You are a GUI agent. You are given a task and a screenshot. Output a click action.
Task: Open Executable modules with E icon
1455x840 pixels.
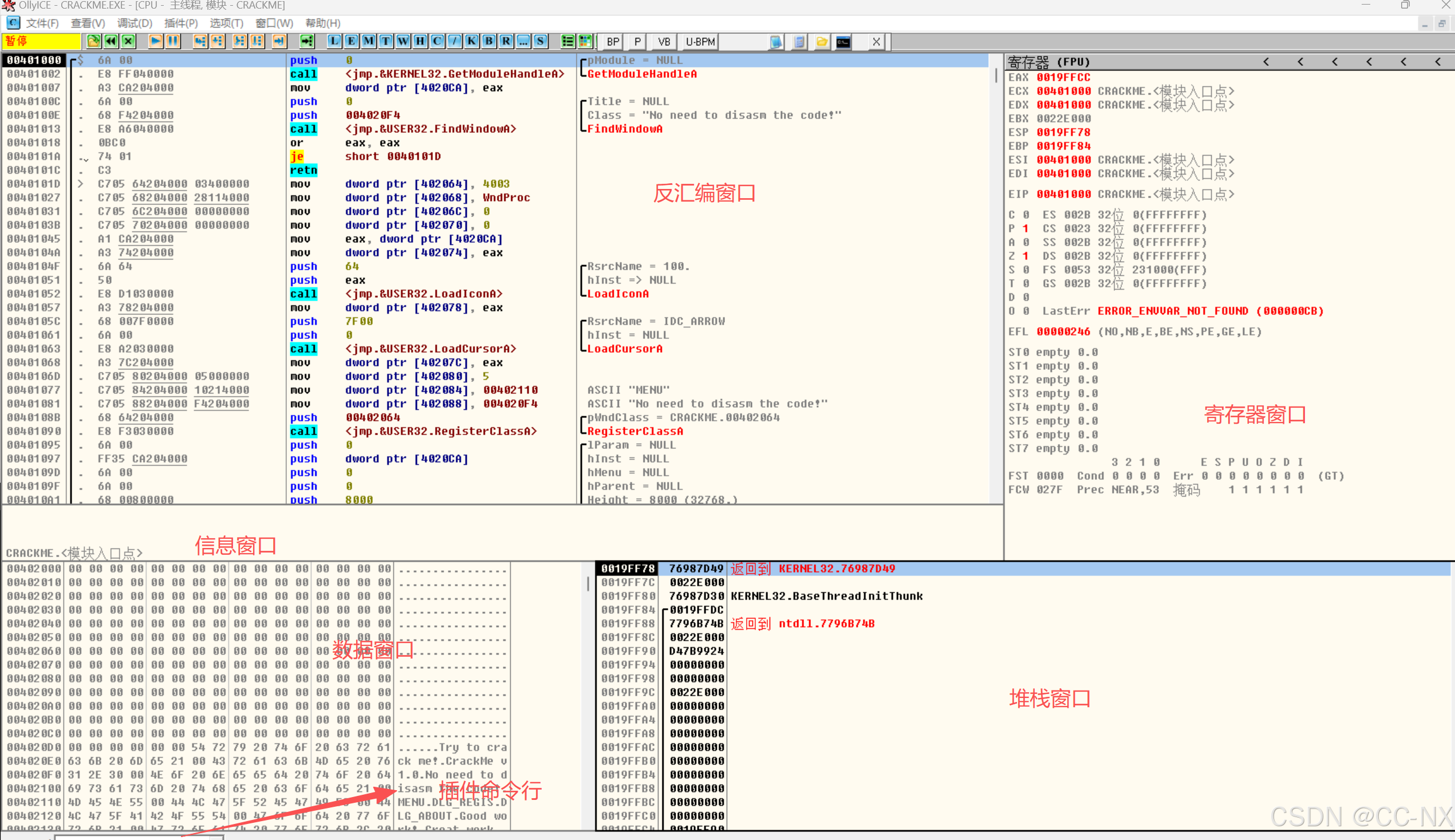(352, 42)
